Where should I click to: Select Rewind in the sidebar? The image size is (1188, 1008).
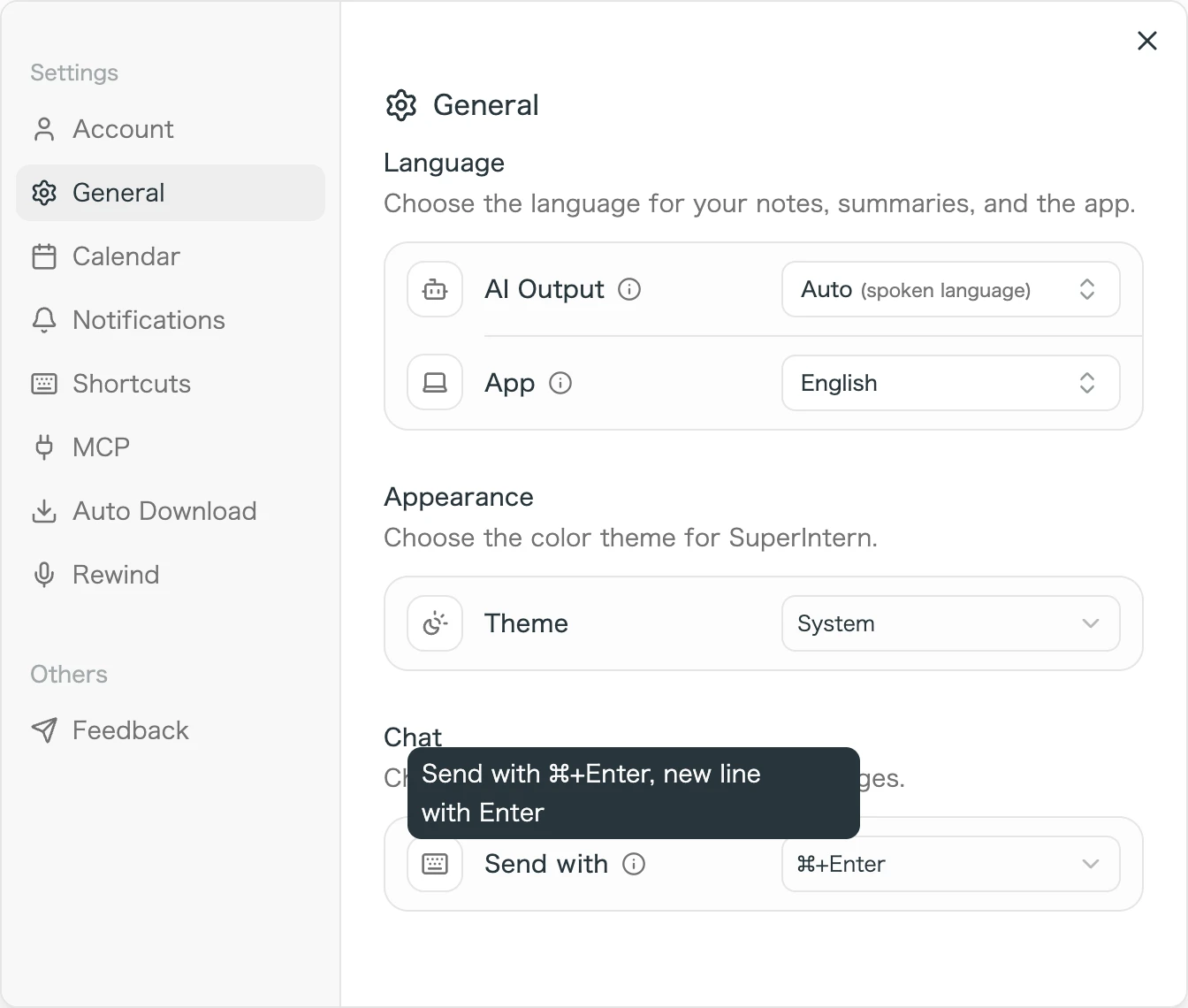171,575
